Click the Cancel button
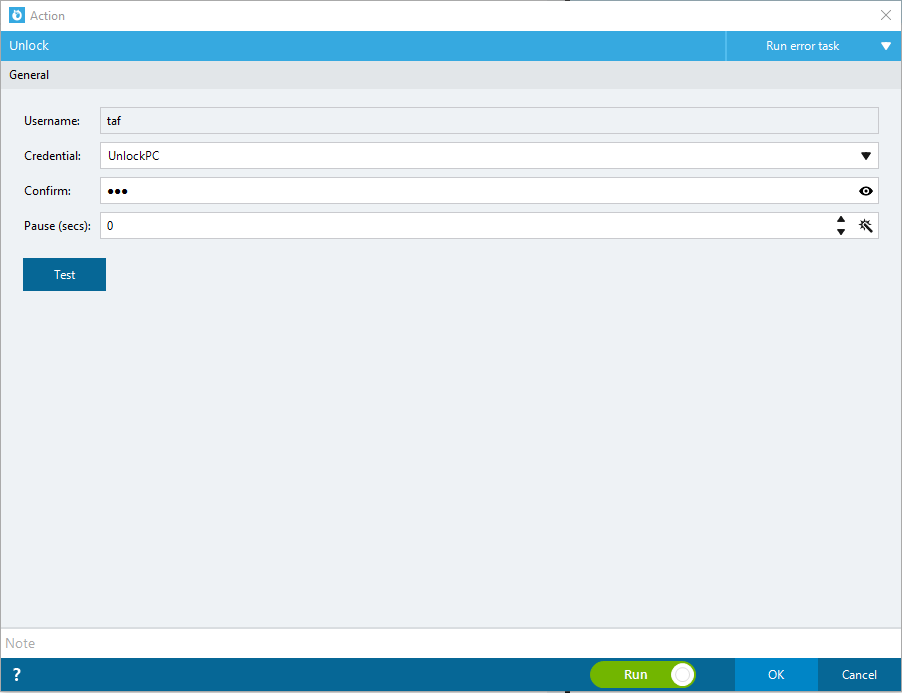This screenshot has width=902, height=693. click(x=859, y=675)
